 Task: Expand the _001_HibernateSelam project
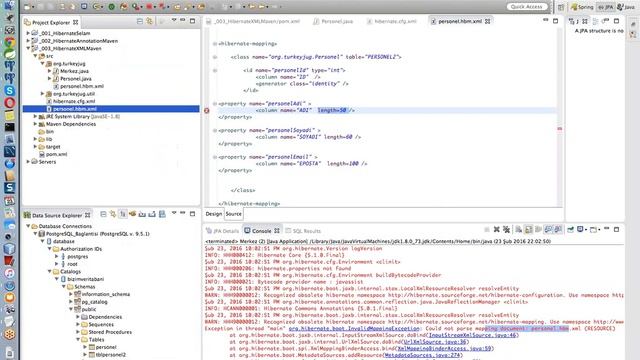tap(28, 33)
